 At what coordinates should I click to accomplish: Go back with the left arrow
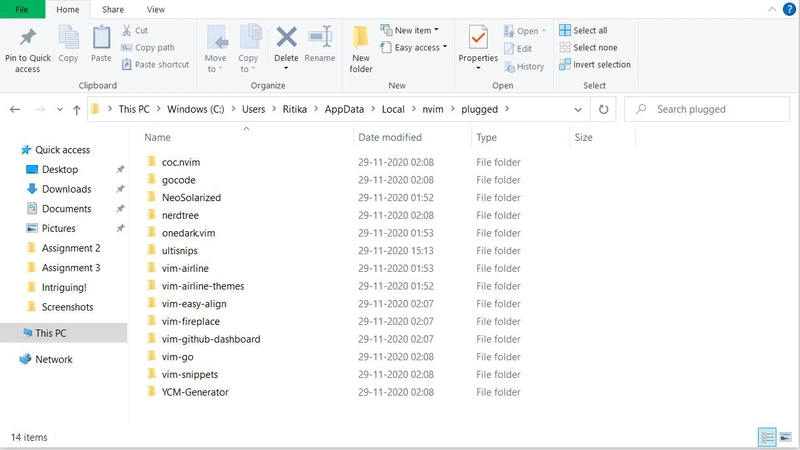click(x=15, y=109)
